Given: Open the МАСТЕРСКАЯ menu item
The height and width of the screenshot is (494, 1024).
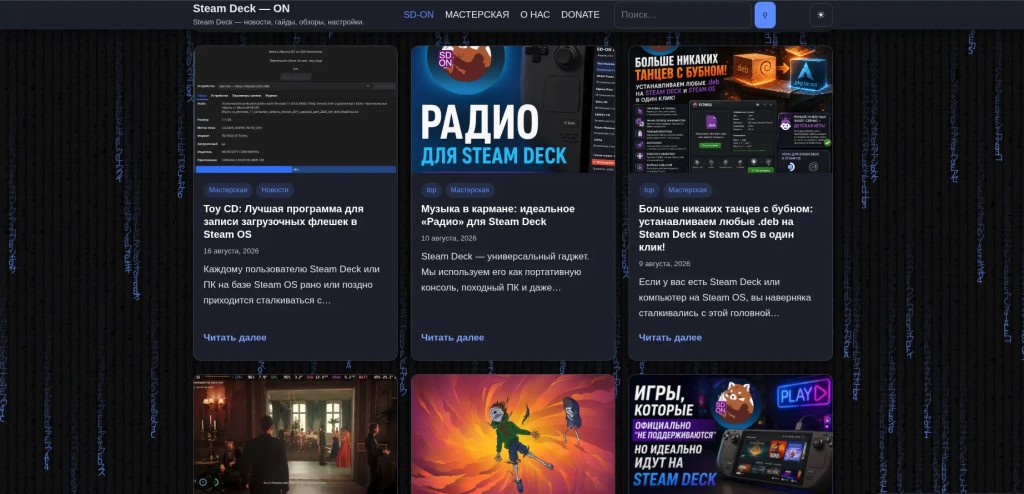Looking at the screenshot, I should pos(477,14).
